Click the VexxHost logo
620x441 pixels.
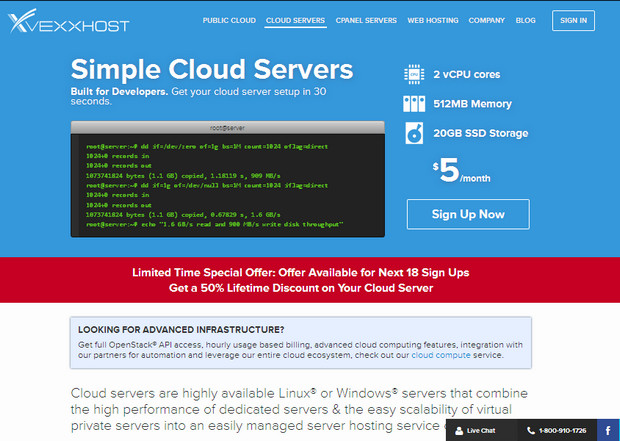pyautogui.click(x=68, y=21)
